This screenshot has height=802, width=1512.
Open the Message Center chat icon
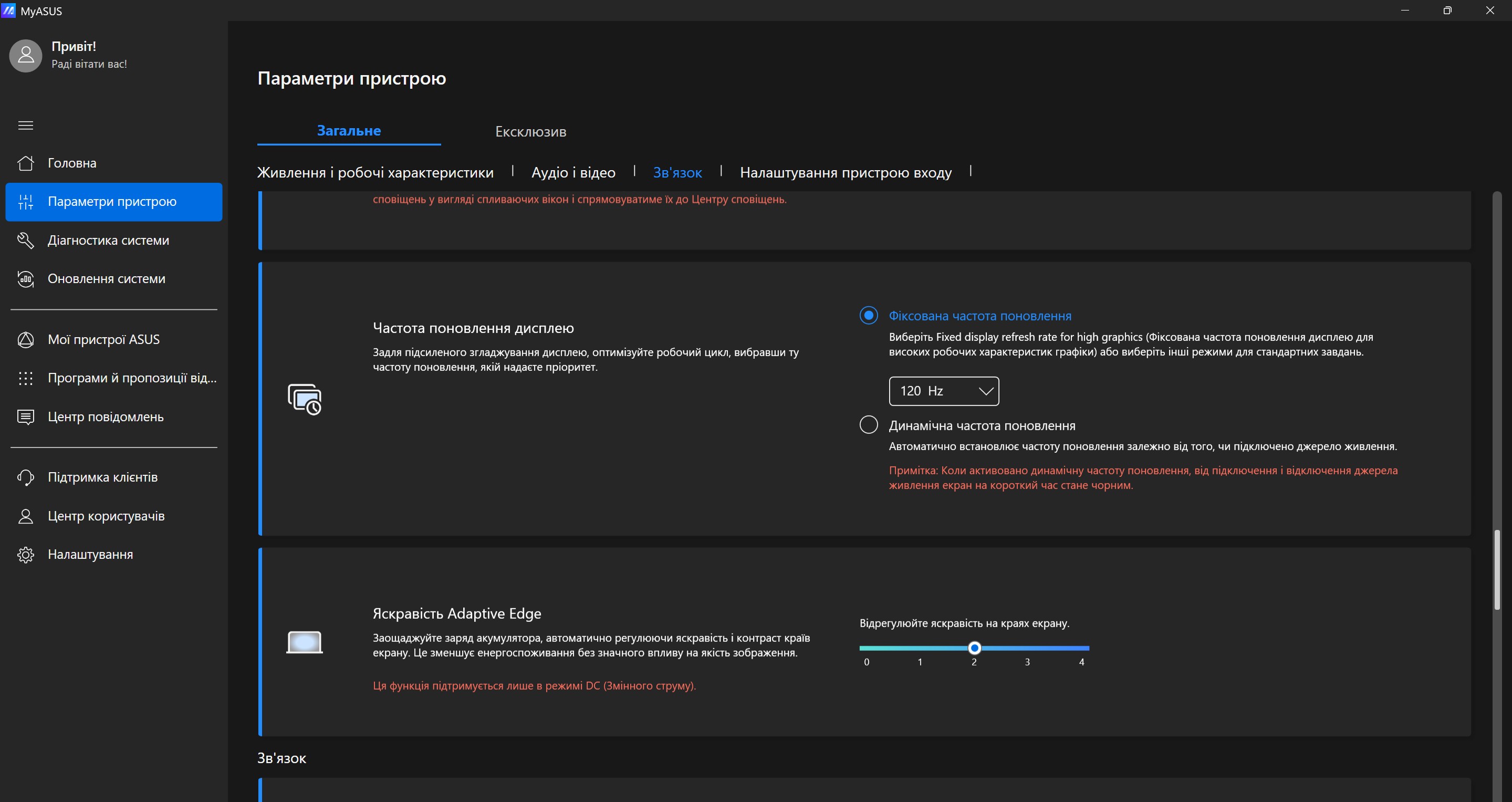click(26, 417)
